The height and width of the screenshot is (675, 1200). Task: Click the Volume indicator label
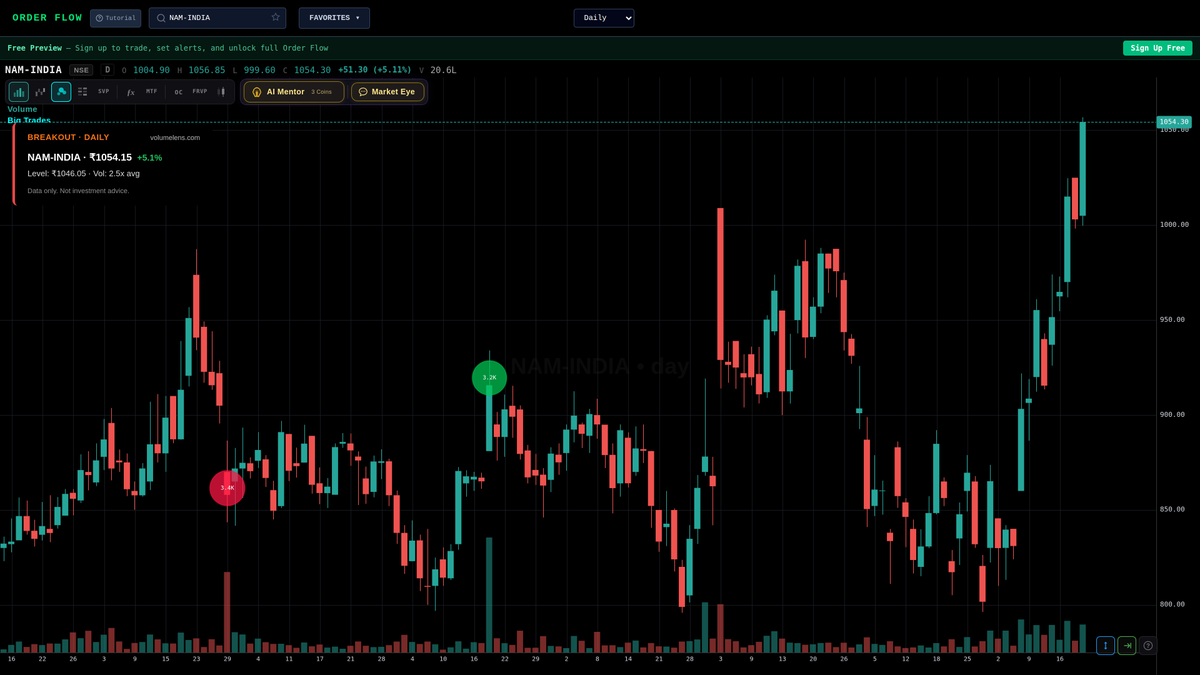click(22, 109)
